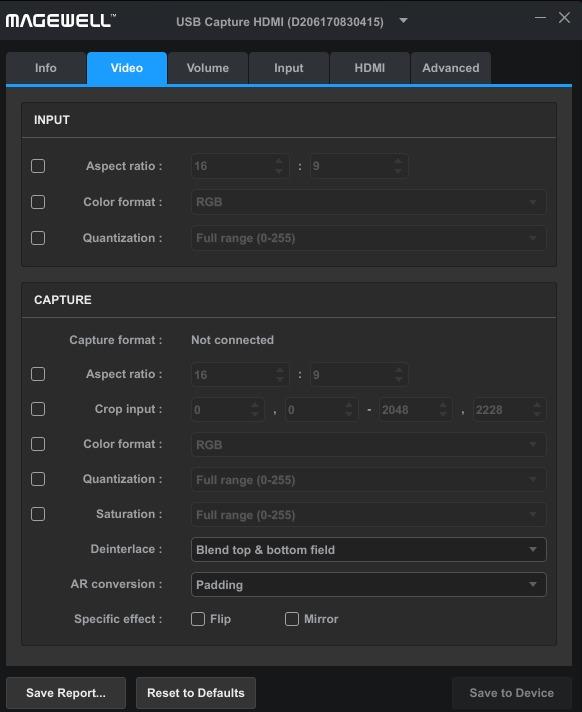Viewport: 582px width, 712px height.
Task: Open the Capture Color format RGB dropdown
Action: [369, 444]
